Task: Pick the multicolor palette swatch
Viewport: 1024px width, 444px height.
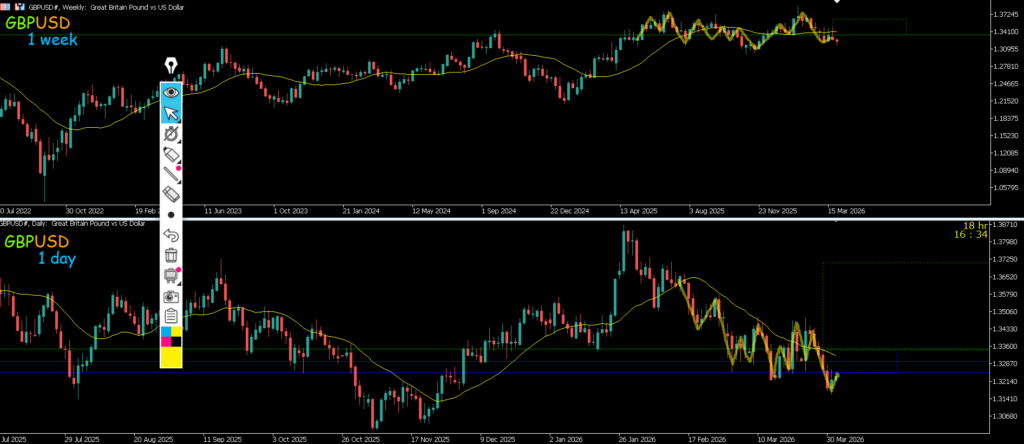Action: (171, 336)
